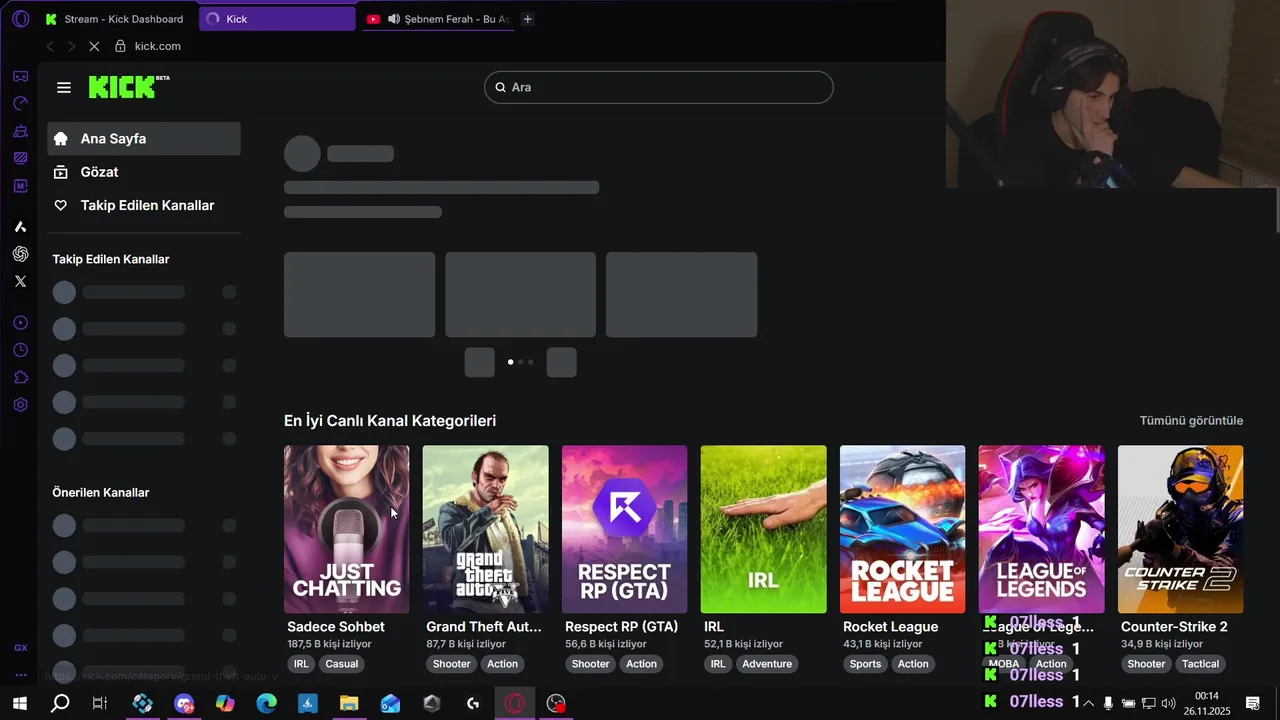The width and height of the screenshot is (1280, 720).
Task: Open IRL grass category thumbnail
Action: pyautogui.click(x=763, y=529)
